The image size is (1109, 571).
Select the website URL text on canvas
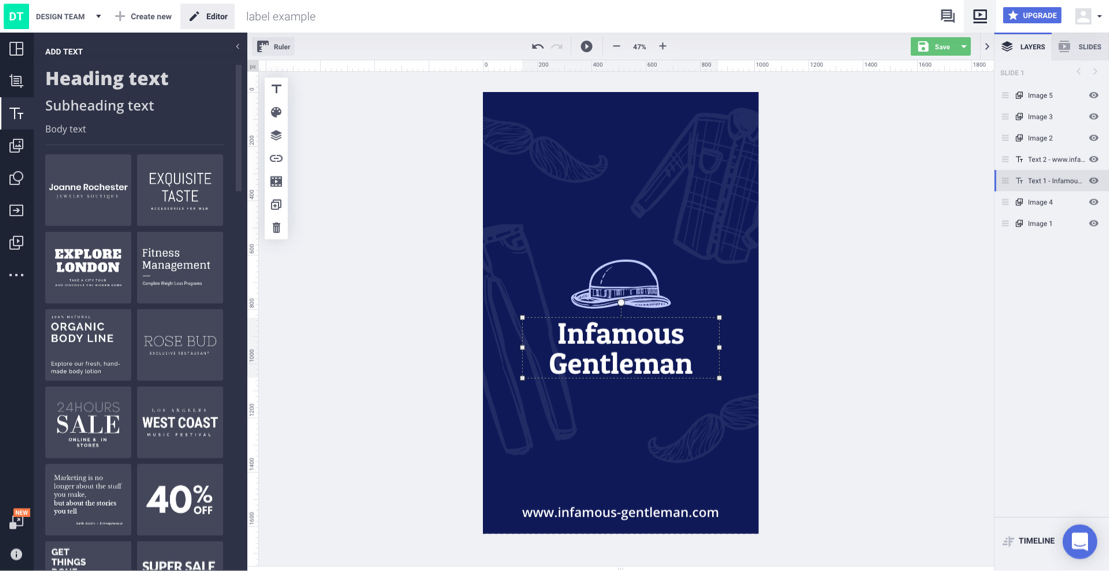pos(620,512)
